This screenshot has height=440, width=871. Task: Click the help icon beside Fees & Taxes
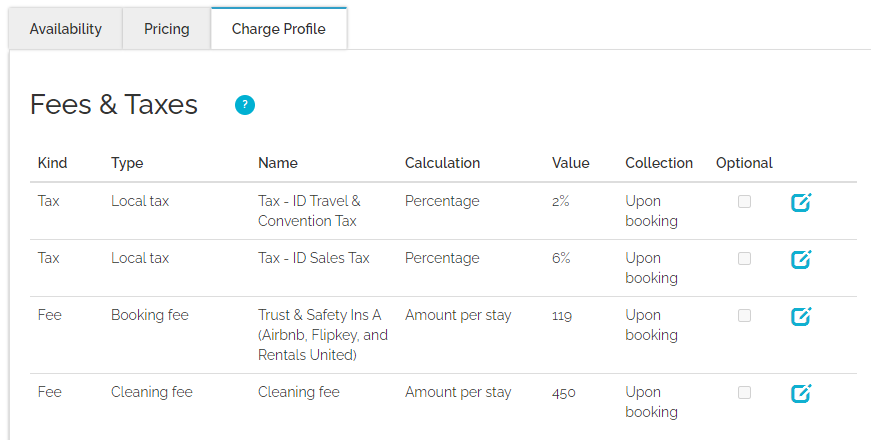click(x=245, y=105)
